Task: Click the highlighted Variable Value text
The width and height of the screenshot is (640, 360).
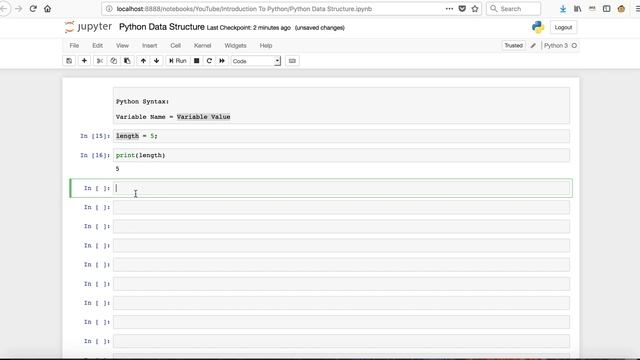Action: click(203, 117)
